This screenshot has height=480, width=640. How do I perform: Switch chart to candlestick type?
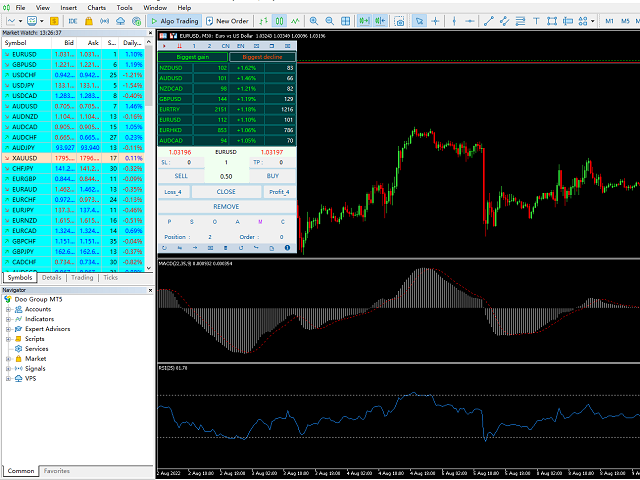coord(280,21)
